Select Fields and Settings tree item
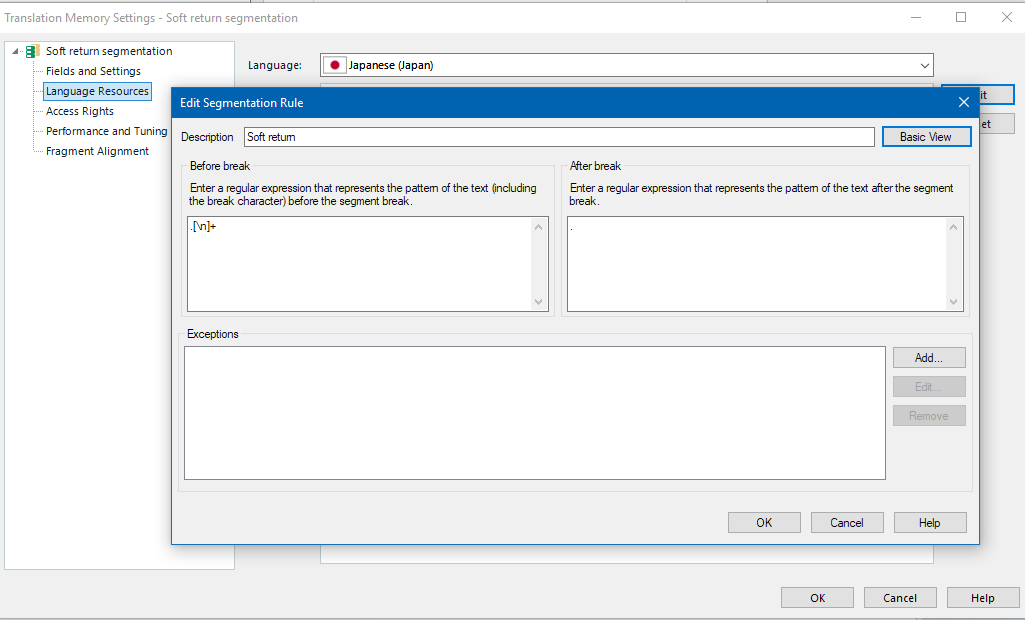 click(x=93, y=71)
